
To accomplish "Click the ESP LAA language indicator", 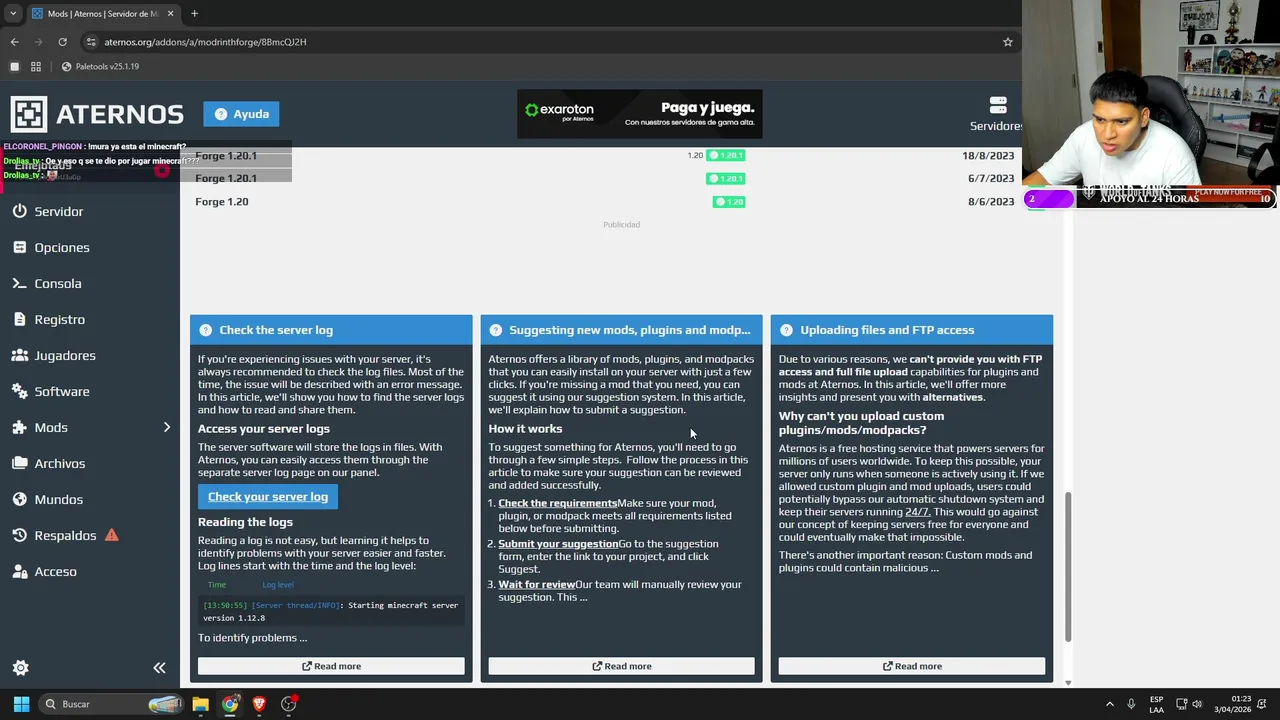I will click(x=1156, y=704).
